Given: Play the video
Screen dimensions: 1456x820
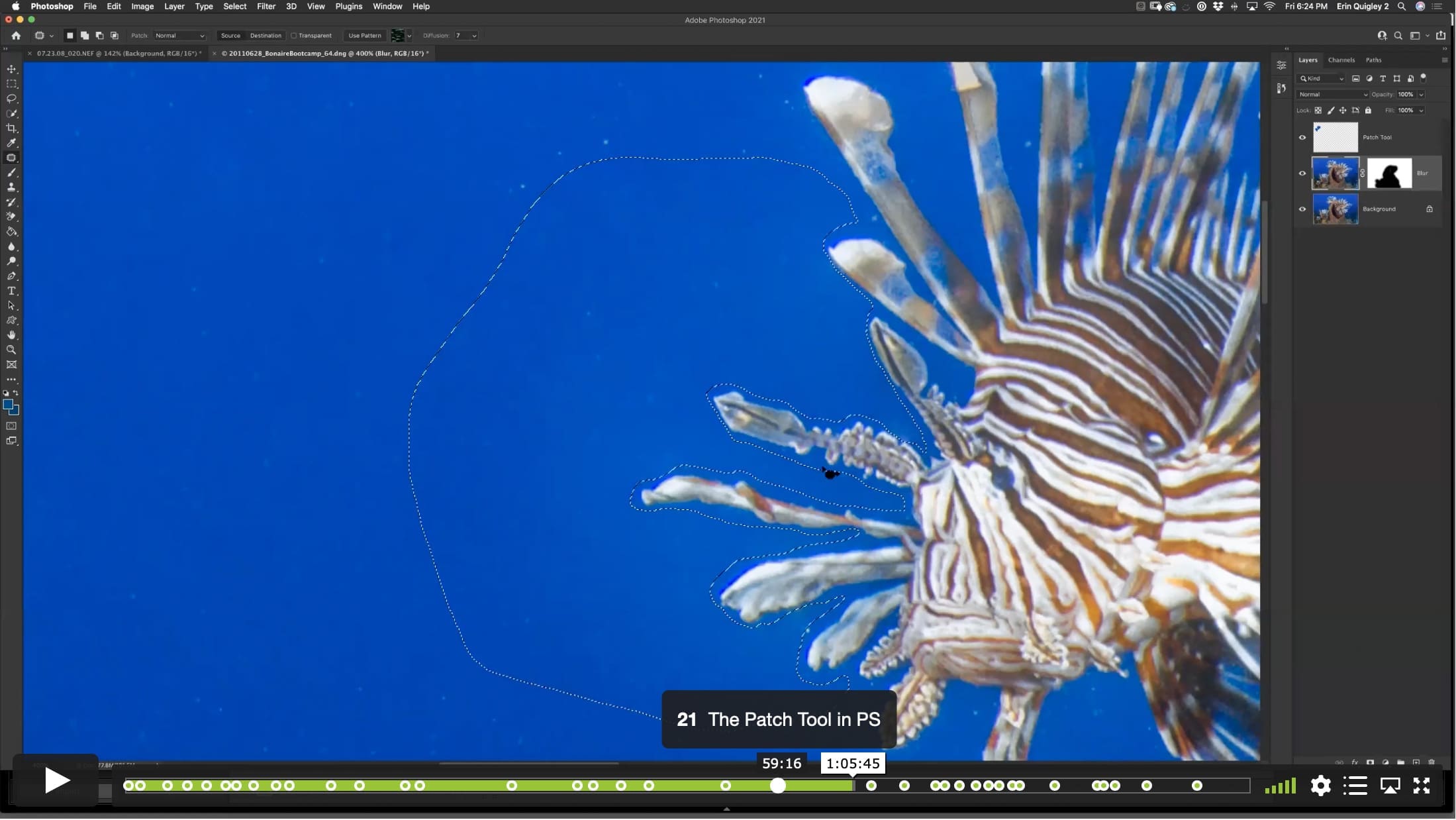Looking at the screenshot, I should point(57,781).
